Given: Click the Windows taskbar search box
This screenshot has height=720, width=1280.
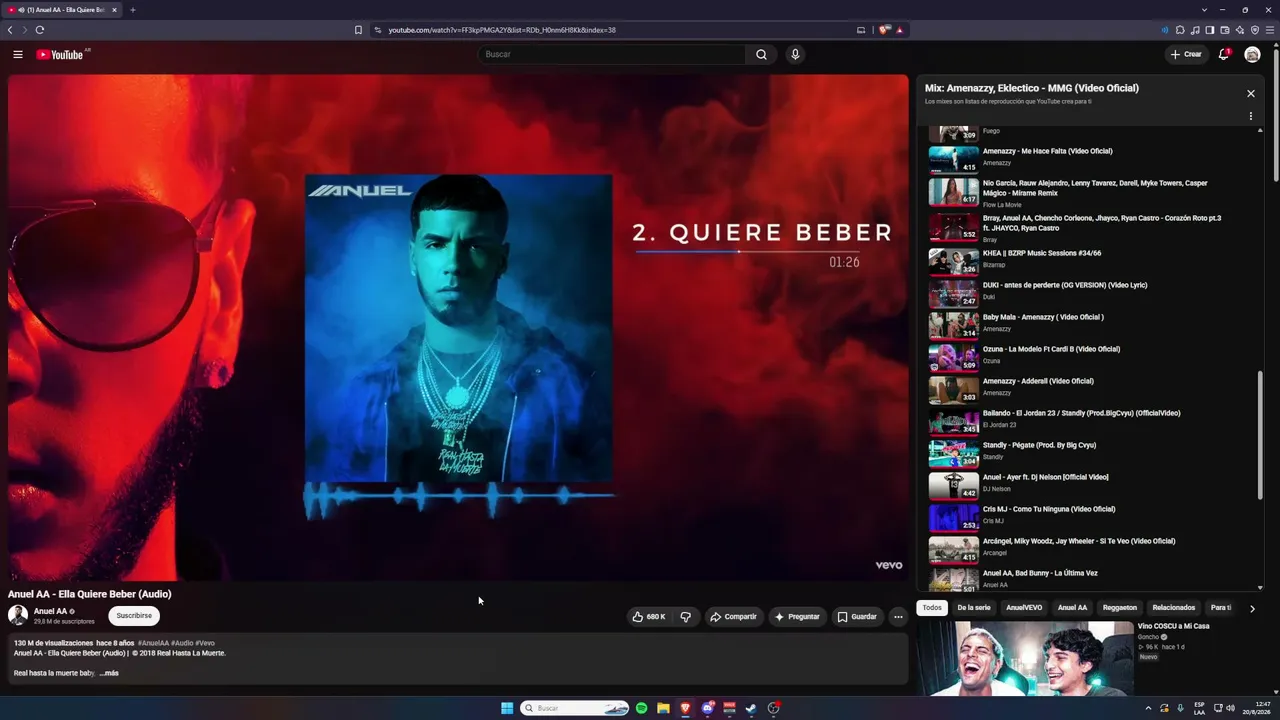Looking at the screenshot, I should (575, 708).
